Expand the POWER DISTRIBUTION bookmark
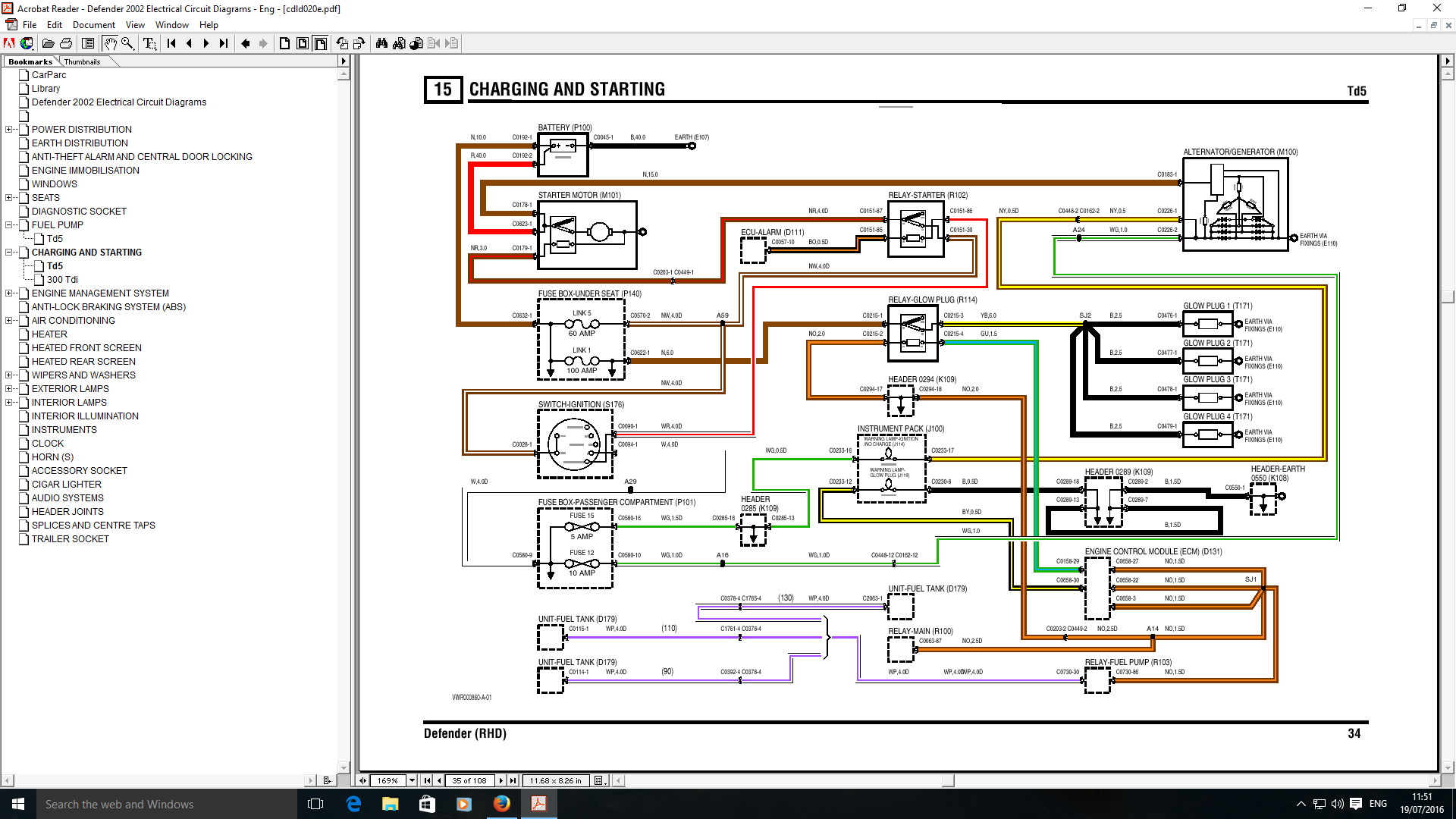The image size is (1456, 819). [8, 130]
